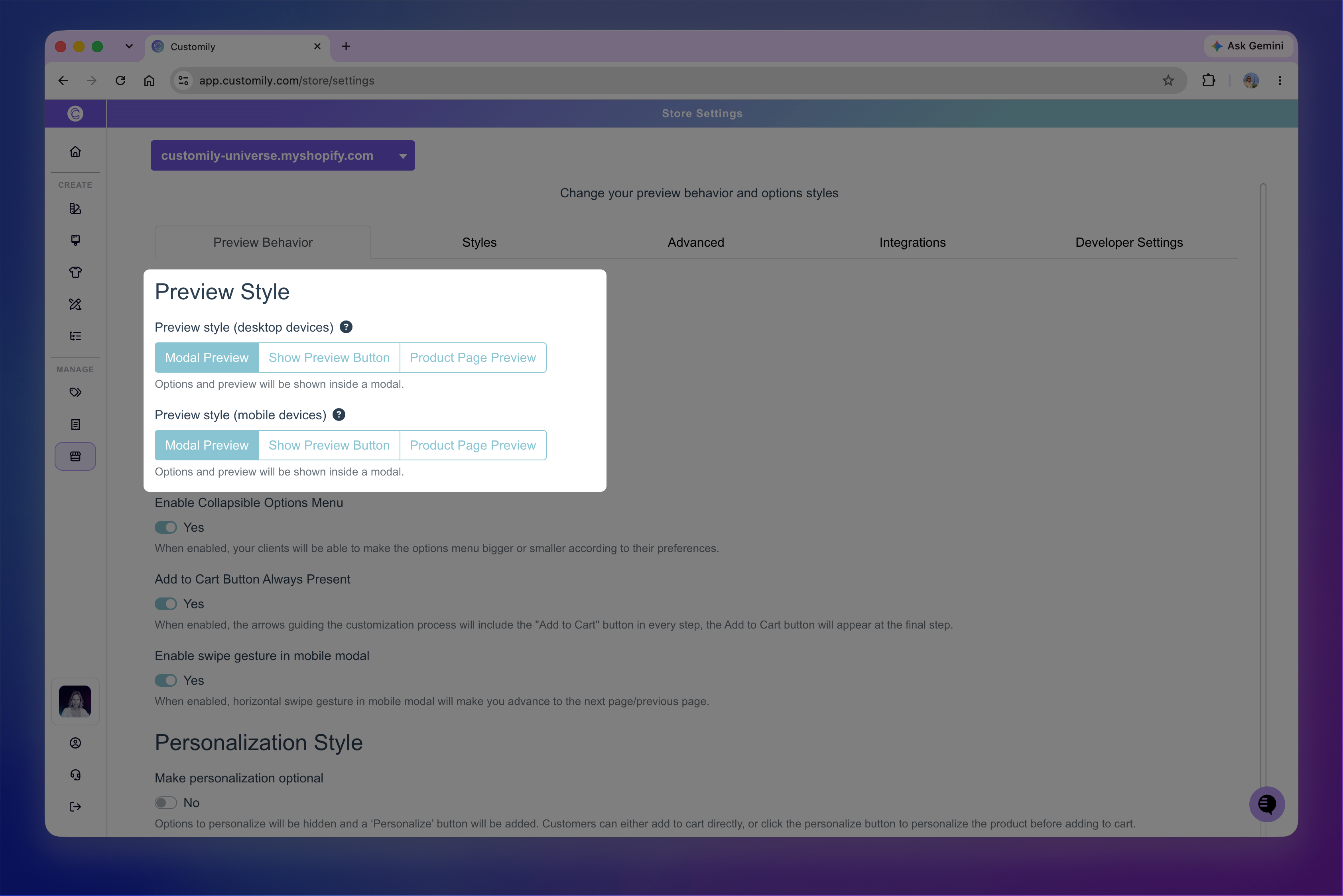
Task: Click the Ask Gemini button
Action: [1249, 46]
